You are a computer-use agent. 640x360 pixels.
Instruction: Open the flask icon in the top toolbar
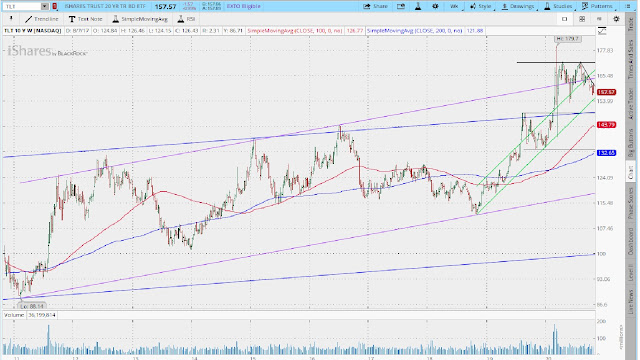click(x=418, y=6)
